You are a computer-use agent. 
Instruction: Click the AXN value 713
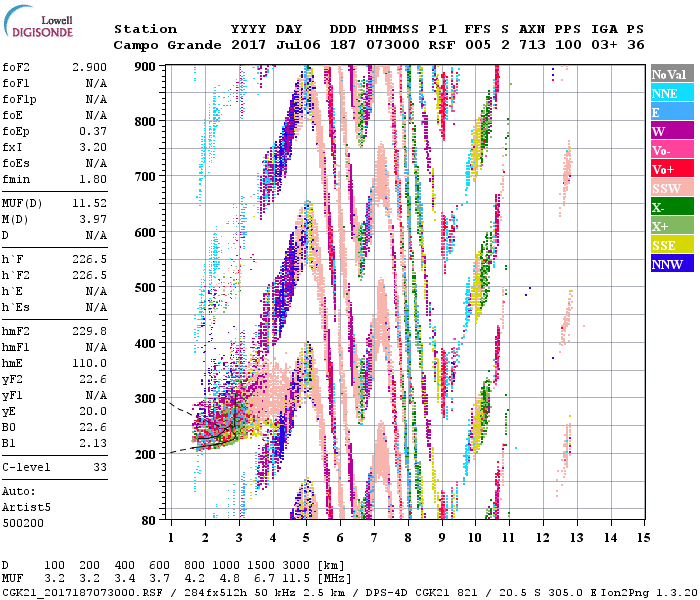click(532, 45)
